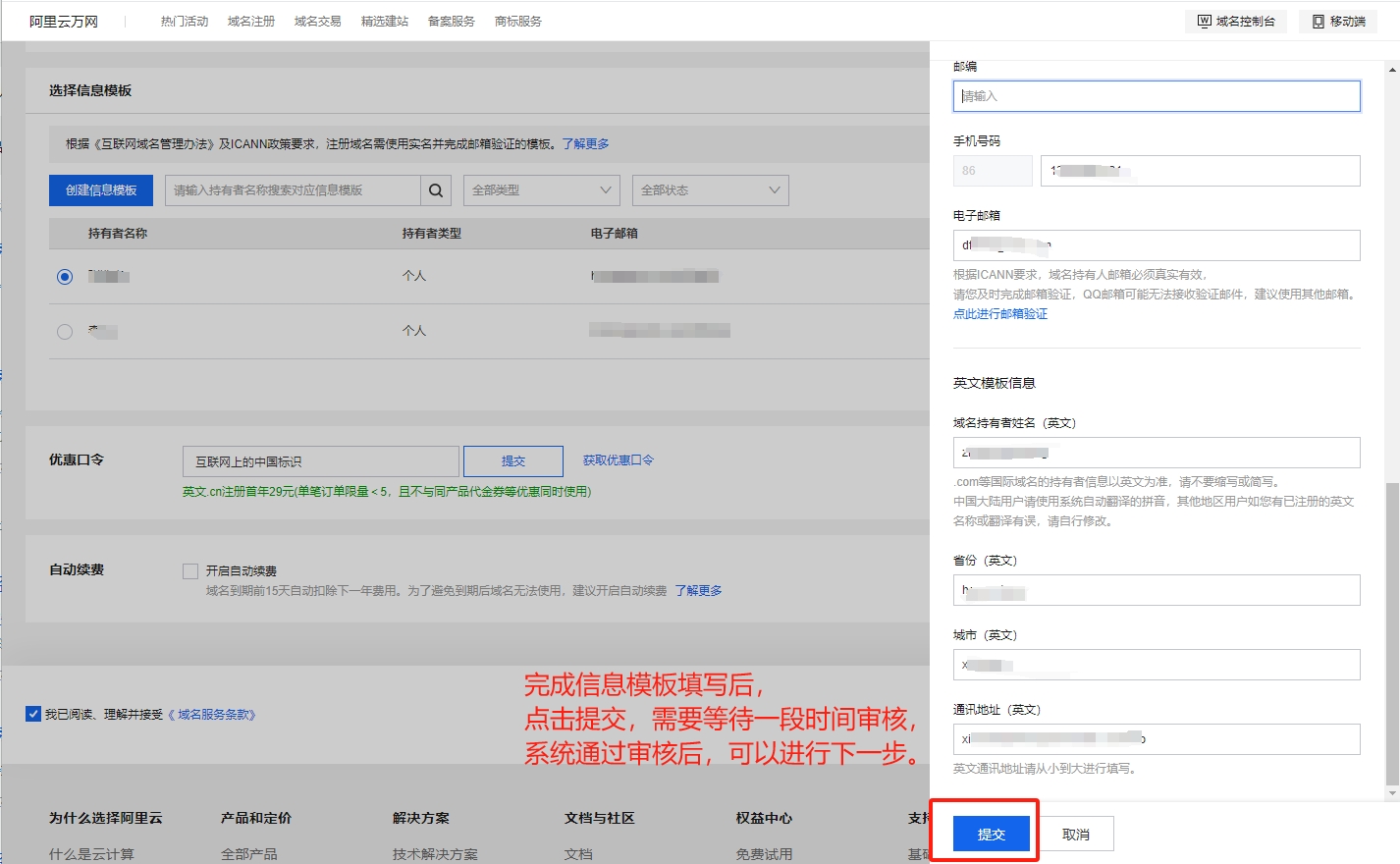Click the 邮编 postal code input field
This screenshot has height=864, width=1400.
click(1156, 95)
